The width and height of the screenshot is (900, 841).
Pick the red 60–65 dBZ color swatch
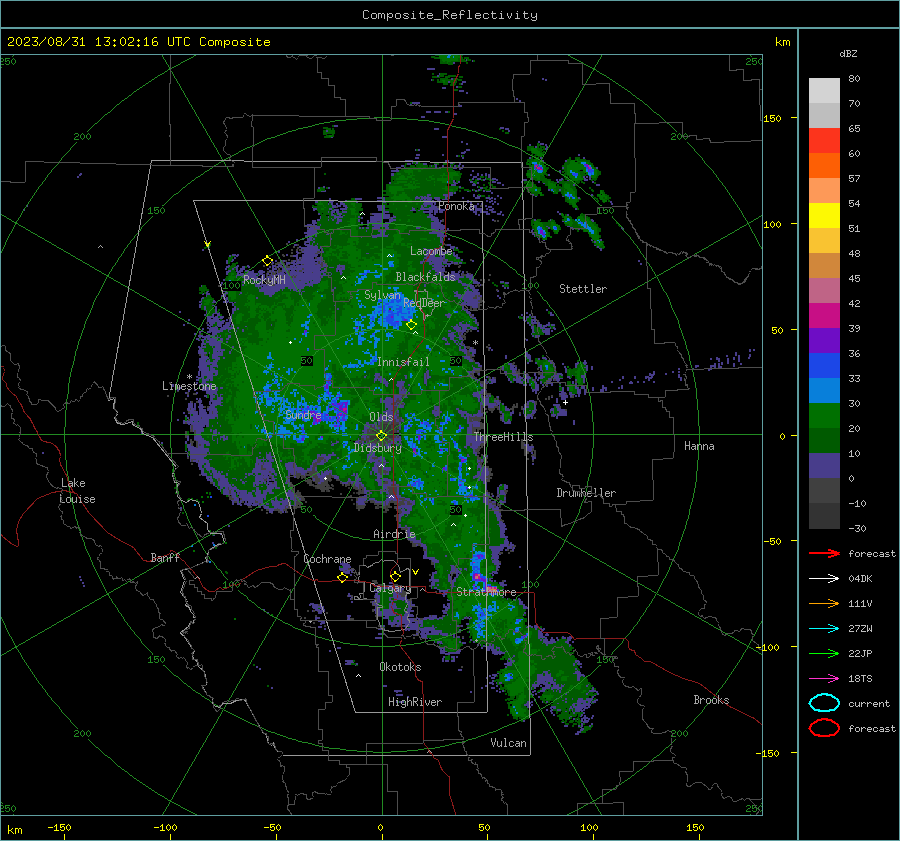pyautogui.click(x=824, y=141)
